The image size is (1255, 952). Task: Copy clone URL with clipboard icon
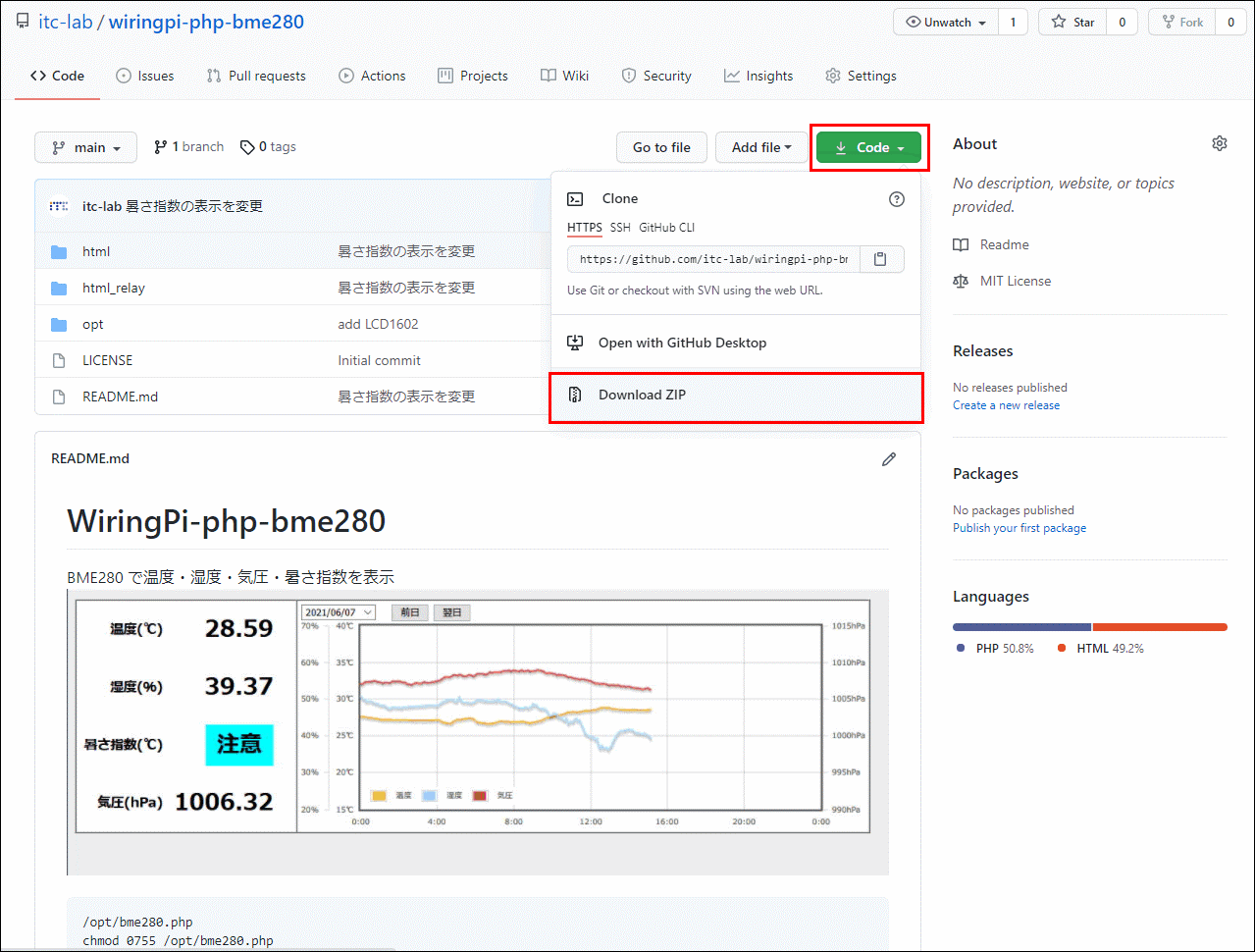pyautogui.click(x=880, y=259)
